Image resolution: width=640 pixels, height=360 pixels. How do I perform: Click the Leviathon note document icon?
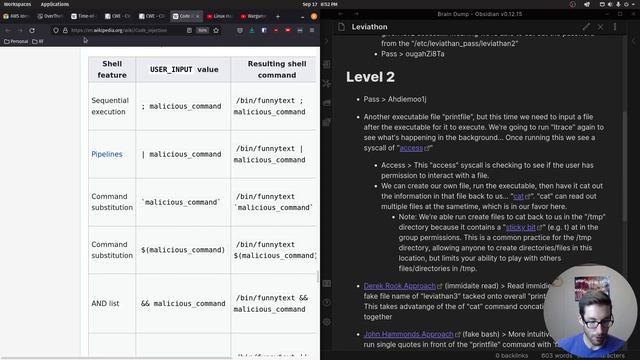tap(341, 27)
